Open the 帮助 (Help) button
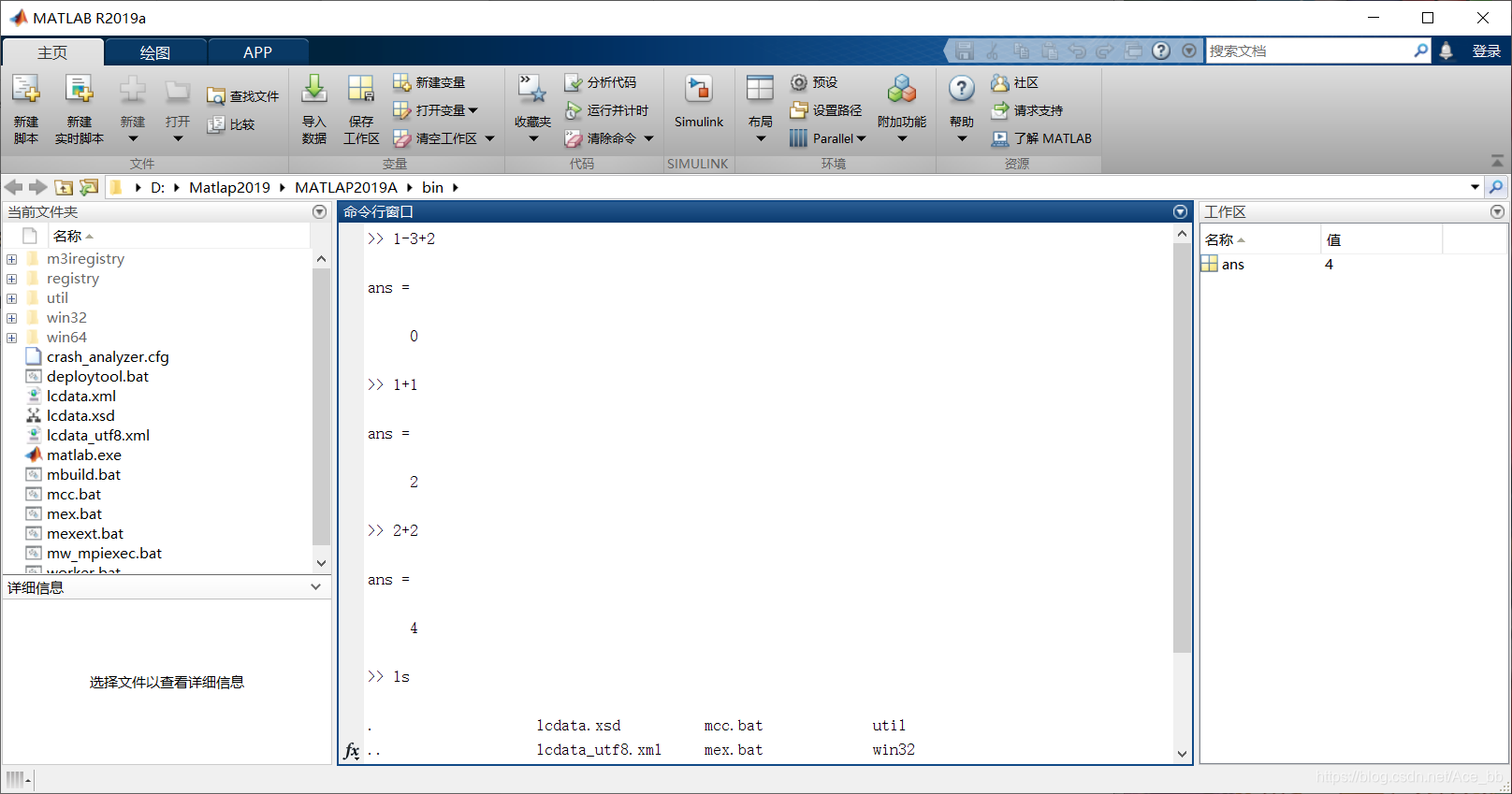 [962, 109]
